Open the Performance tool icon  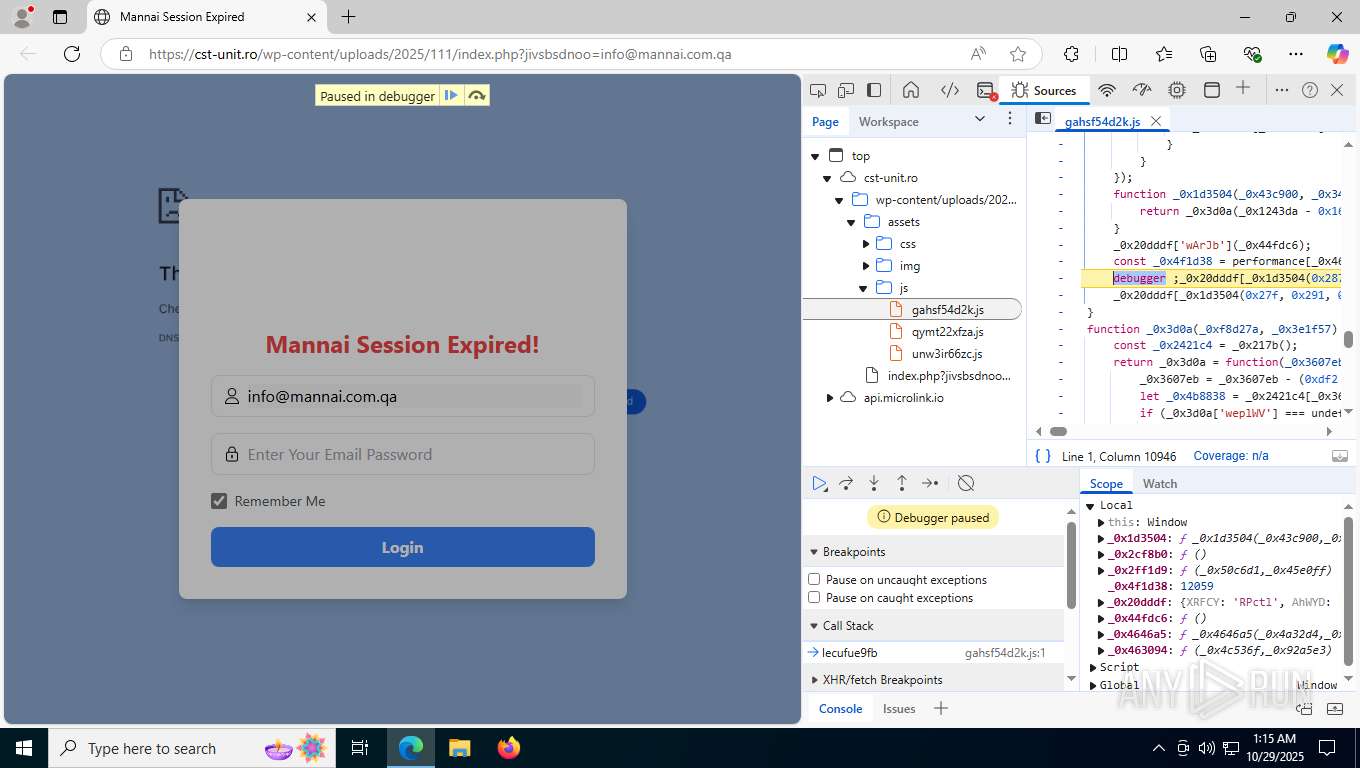pos(1142,90)
